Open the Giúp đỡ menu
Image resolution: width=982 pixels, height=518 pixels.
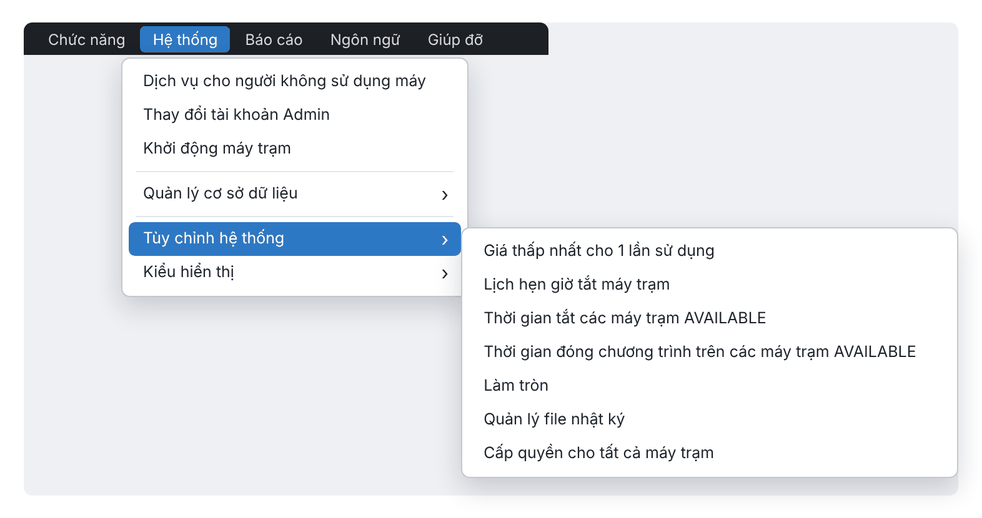[x=455, y=39]
